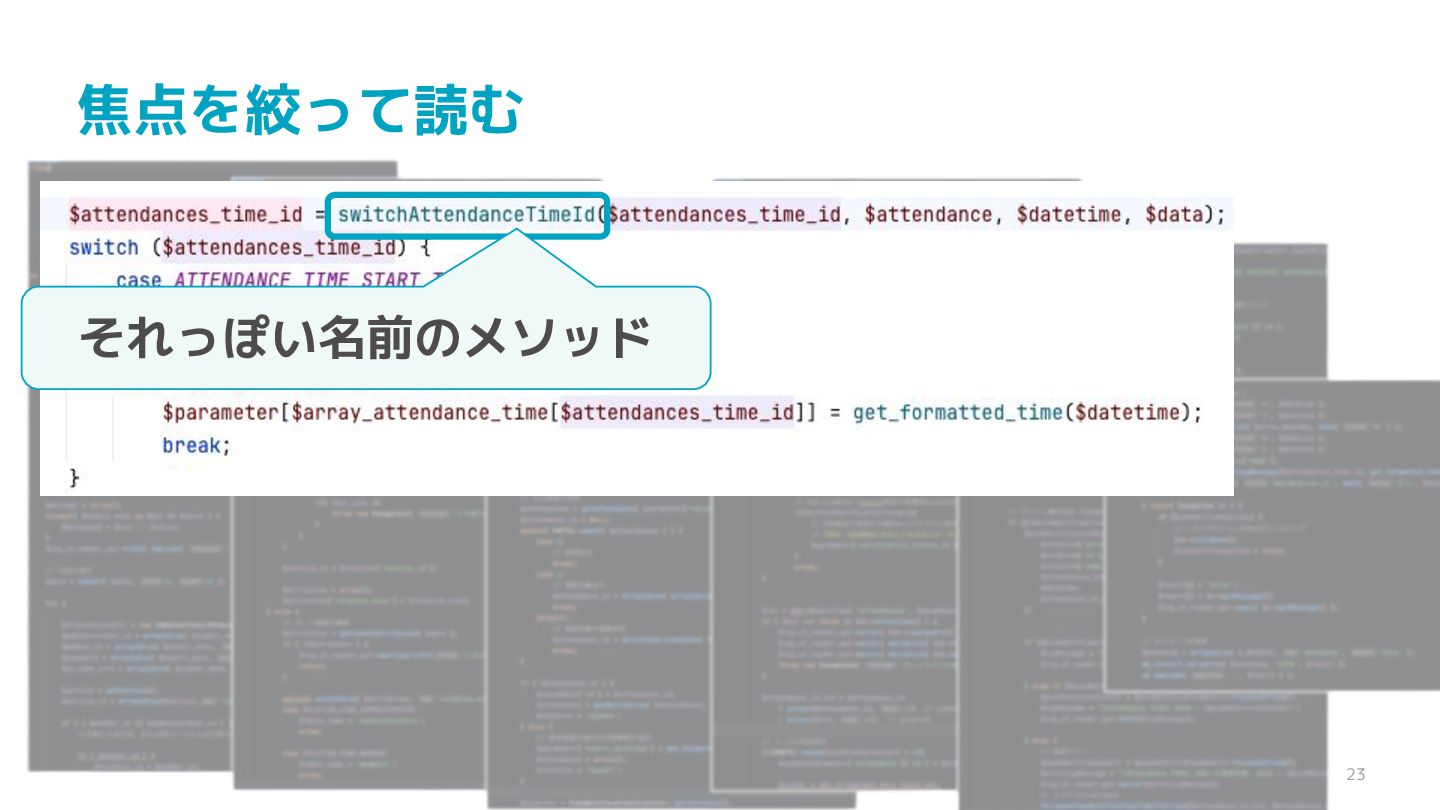Viewport: 1440px width, 810px height.
Task: Select $attendances_time_id inside the switch parentheses
Action: click(279, 248)
